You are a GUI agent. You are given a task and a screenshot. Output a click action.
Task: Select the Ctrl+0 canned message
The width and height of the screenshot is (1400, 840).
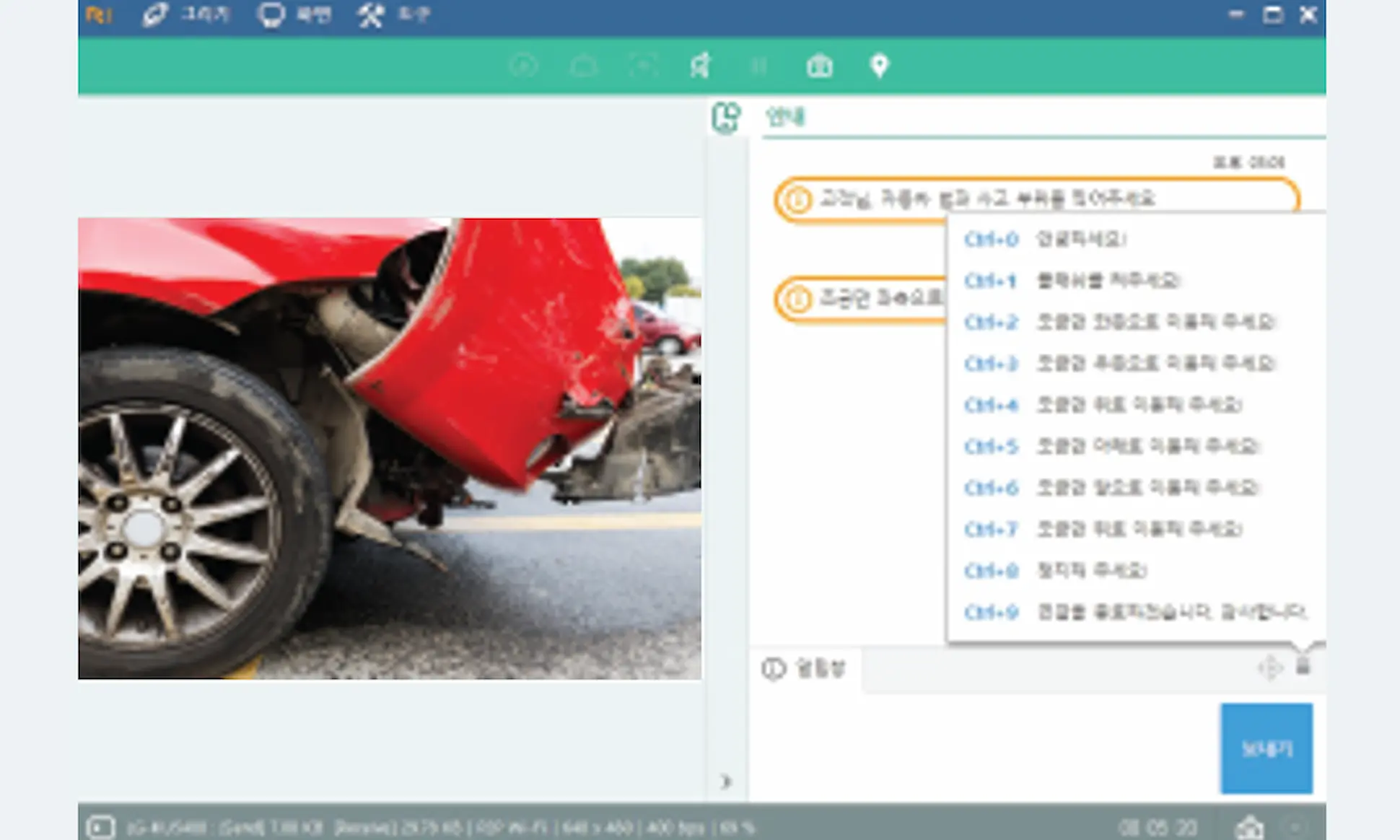pos(1082,239)
